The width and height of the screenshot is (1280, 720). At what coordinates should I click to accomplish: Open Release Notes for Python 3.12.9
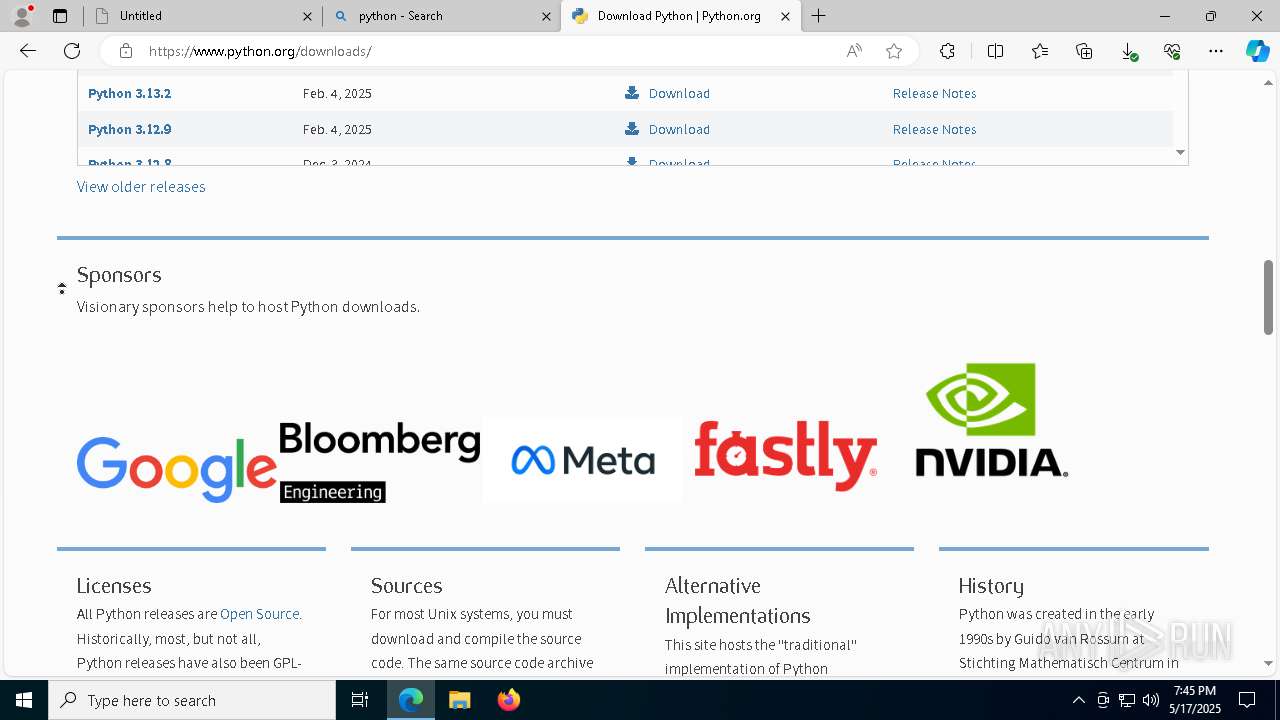(934, 129)
